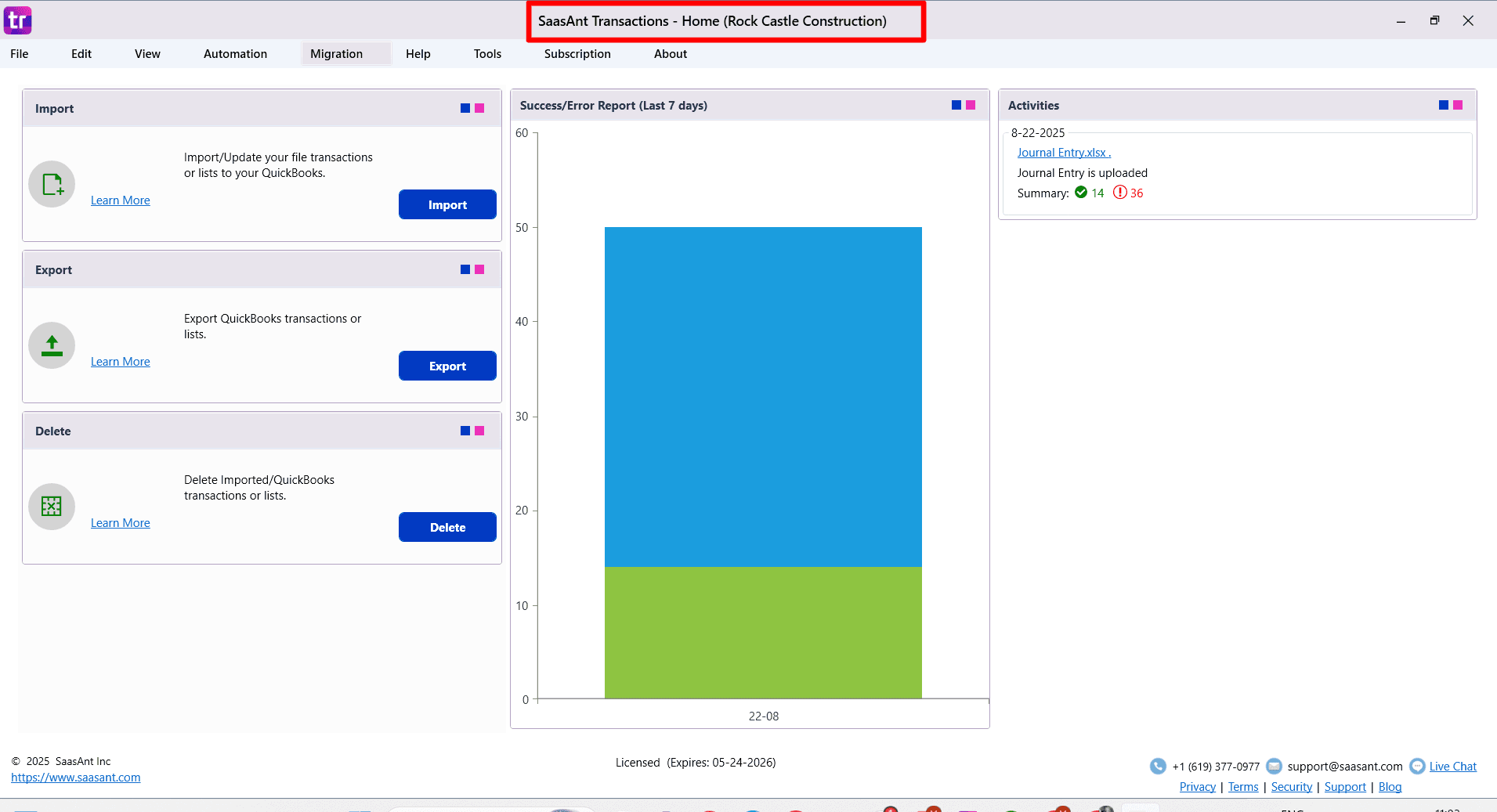
Task: Click the Delete transactions grid icon
Action: click(51, 506)
